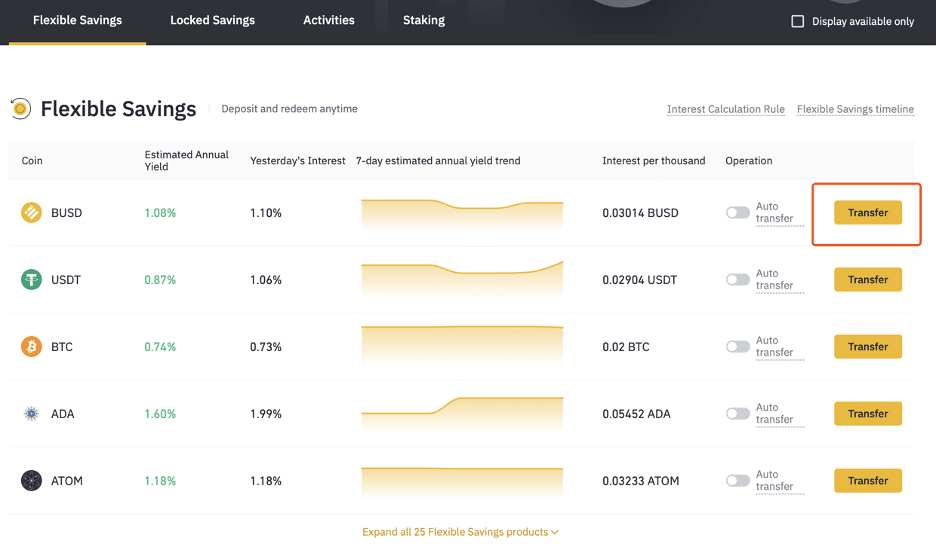This screenshot has height=544, width=936.
Task: Click the 1.99% yesterday's interest for ADA
Action: pos(266,413)
